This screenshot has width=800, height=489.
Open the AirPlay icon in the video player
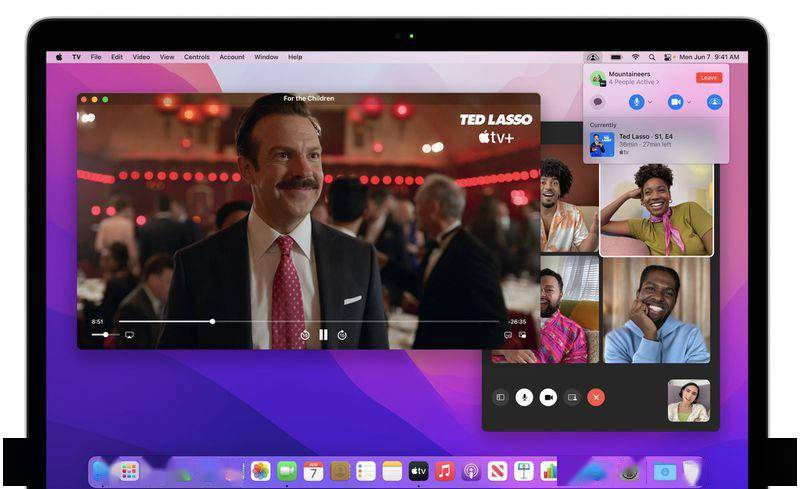(130, 335)
